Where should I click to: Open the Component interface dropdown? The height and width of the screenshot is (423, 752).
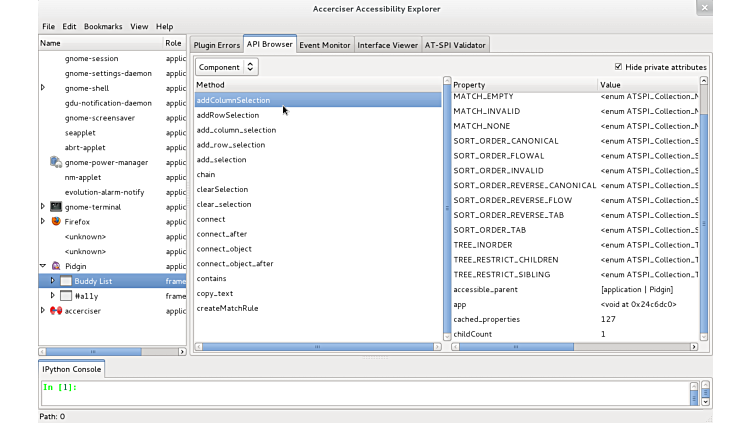tap(227, 67)
